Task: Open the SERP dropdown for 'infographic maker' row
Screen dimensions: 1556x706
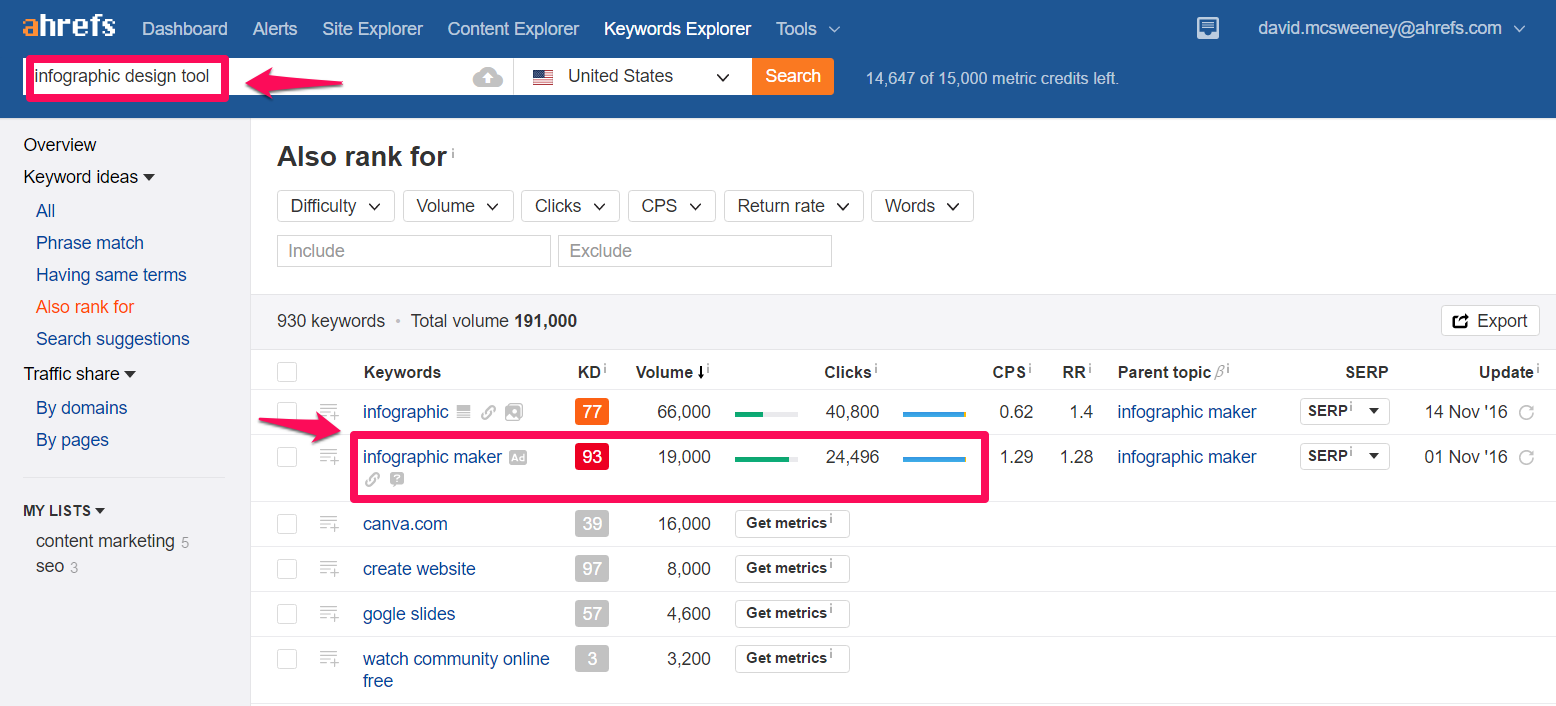Action: click(1344, 456)
